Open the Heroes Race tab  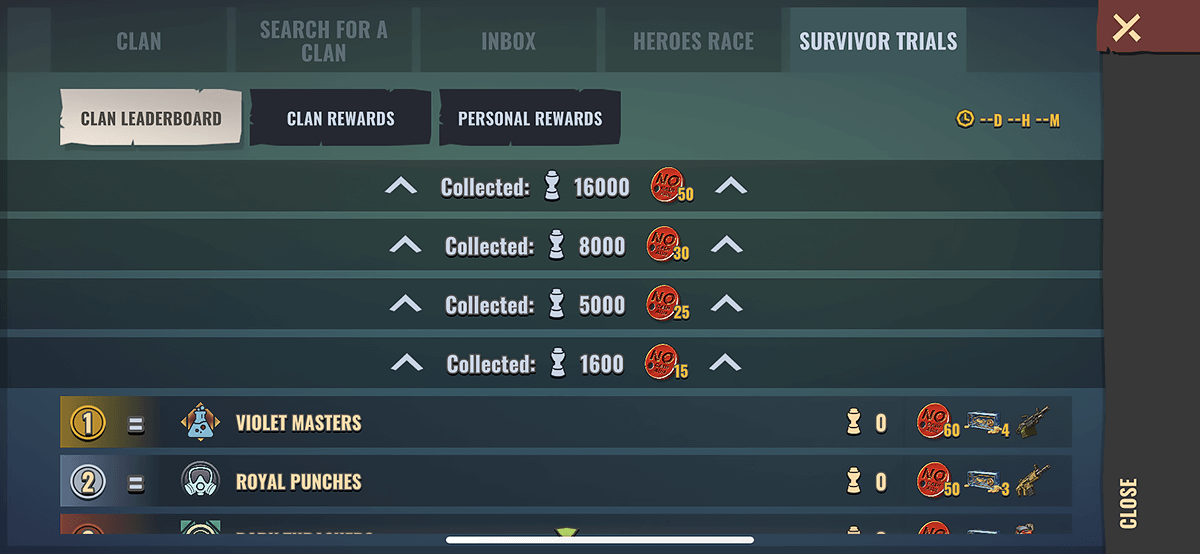(x=694, y=41)
